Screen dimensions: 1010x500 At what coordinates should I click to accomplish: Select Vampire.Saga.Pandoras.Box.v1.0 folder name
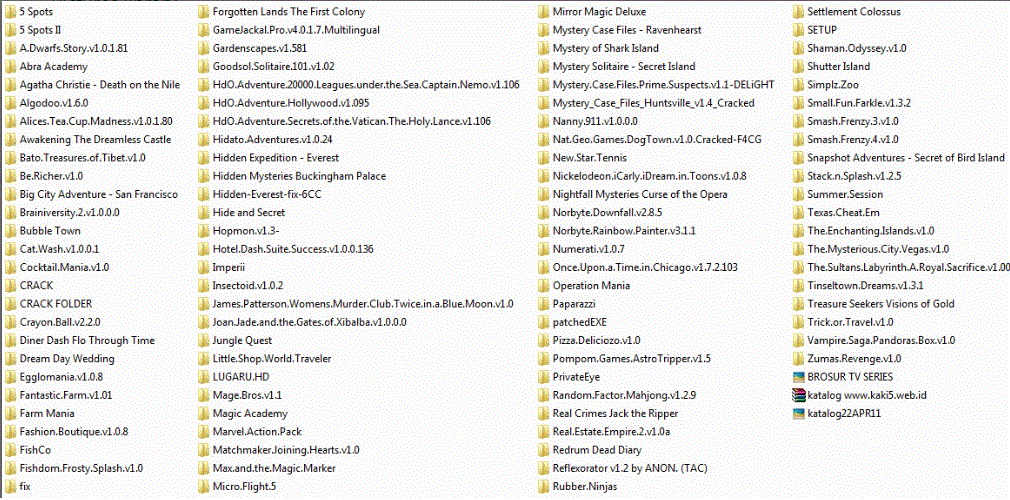click(881, 340)
